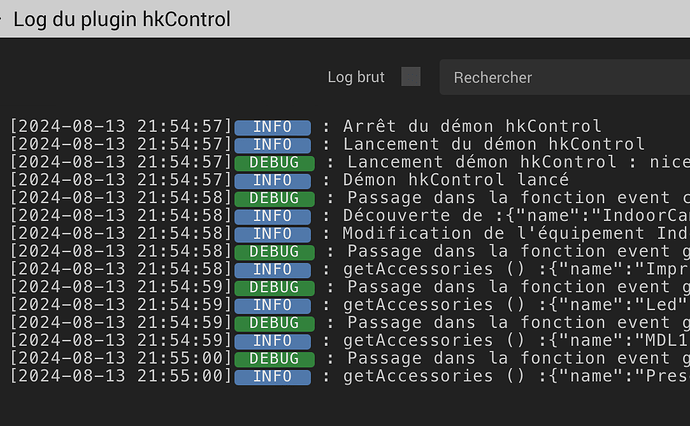Screen dimensions: 690x426
Task: Click the getAccessories 'Pres' log message
Action: click(517, 376)
